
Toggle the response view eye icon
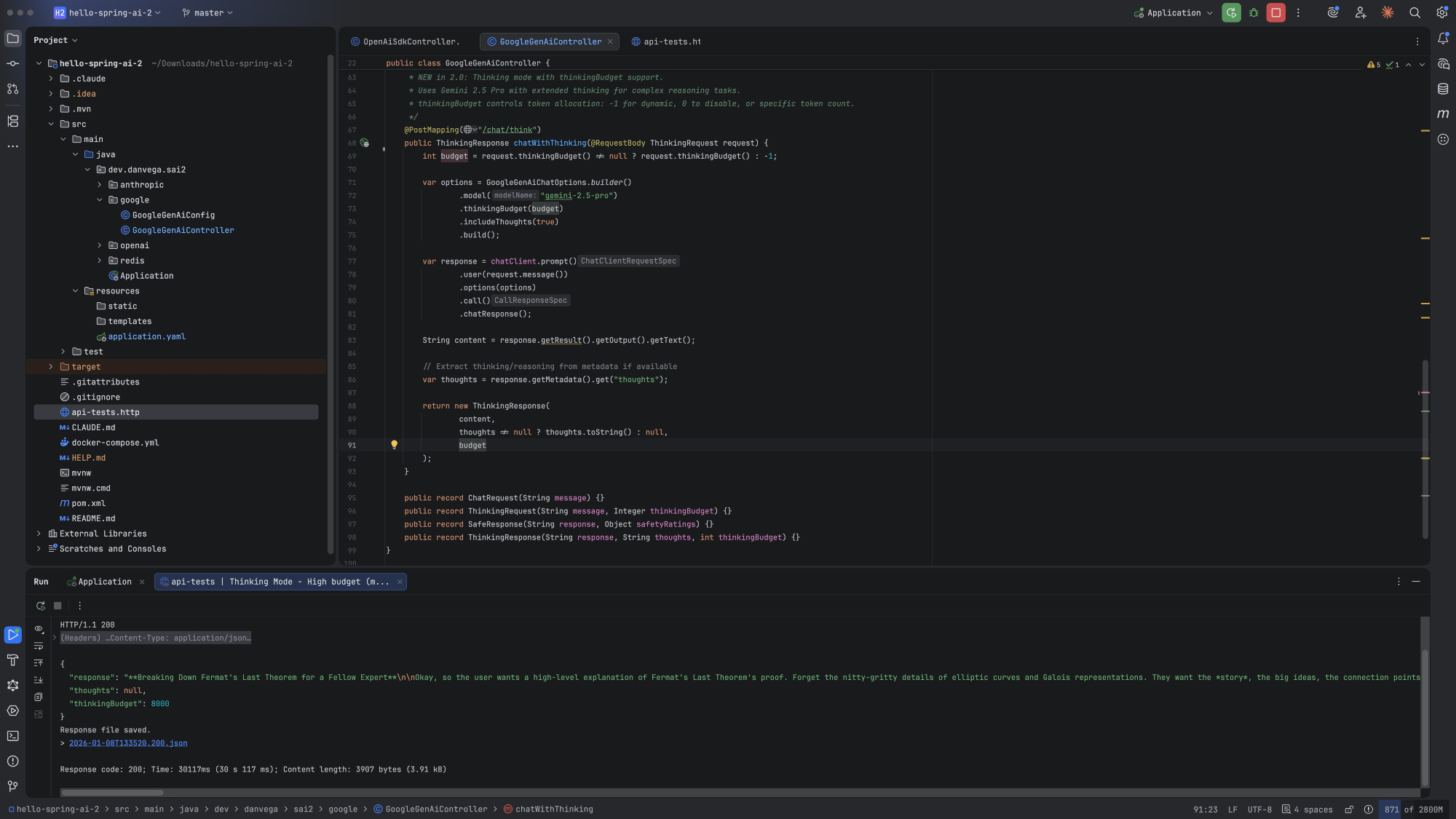click(x=39, y=629)
